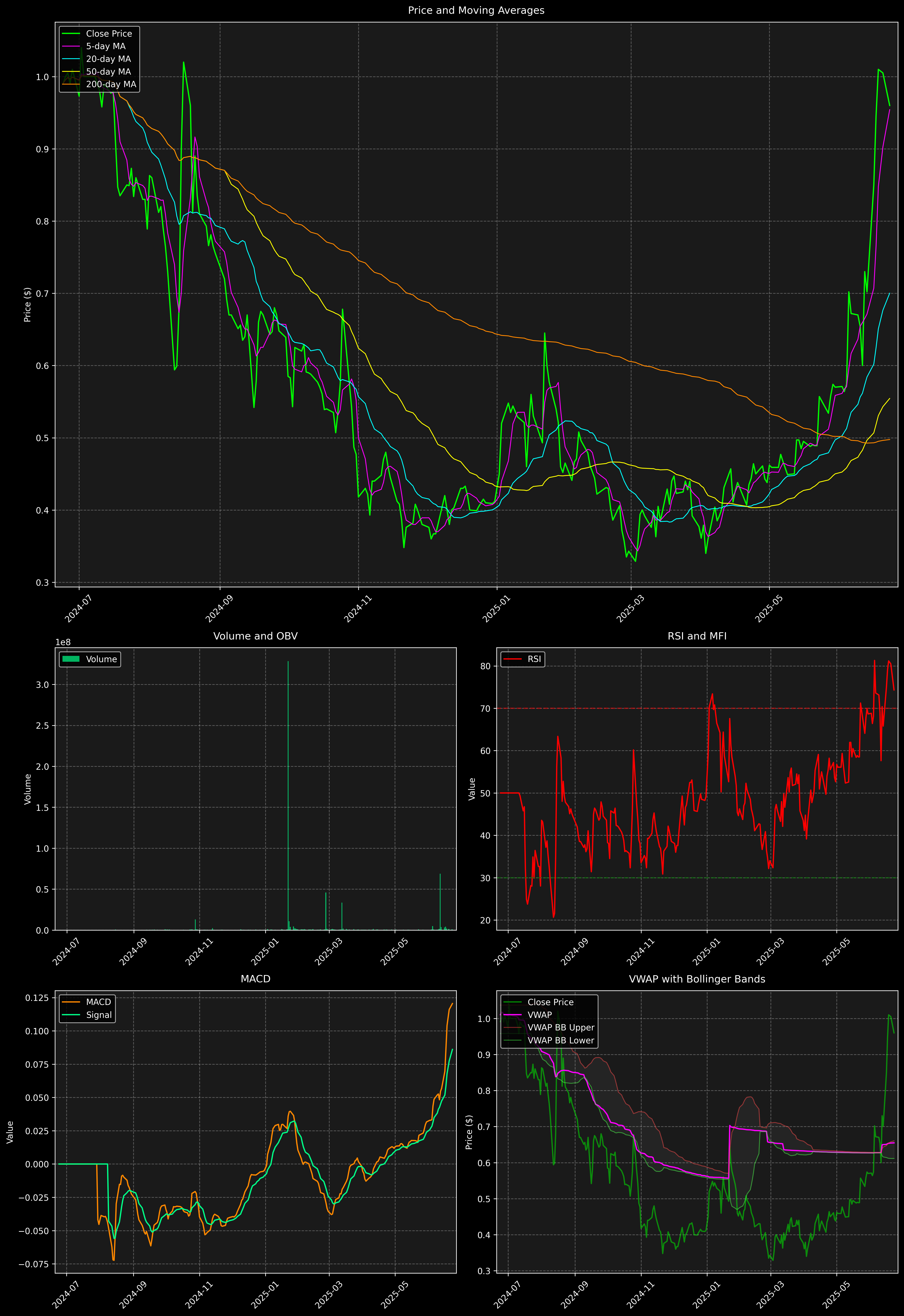Click the '200-day MA' legend entry
This screenshot has width=904, height=1316.
point(111,84)
